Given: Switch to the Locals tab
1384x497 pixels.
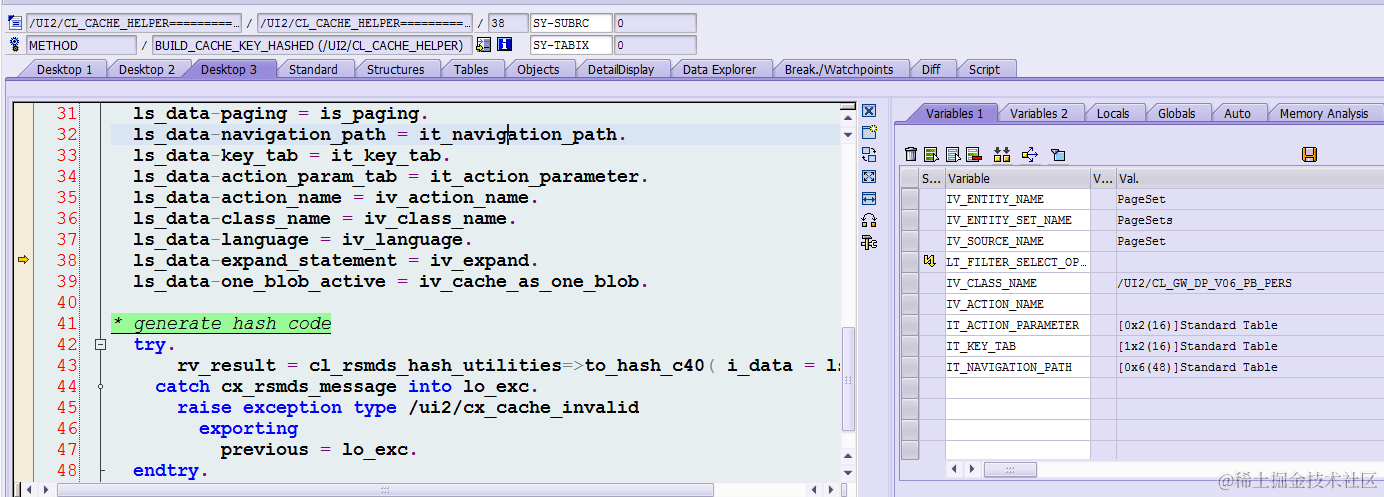Looking at the screenshot, I should (1113, 113).
